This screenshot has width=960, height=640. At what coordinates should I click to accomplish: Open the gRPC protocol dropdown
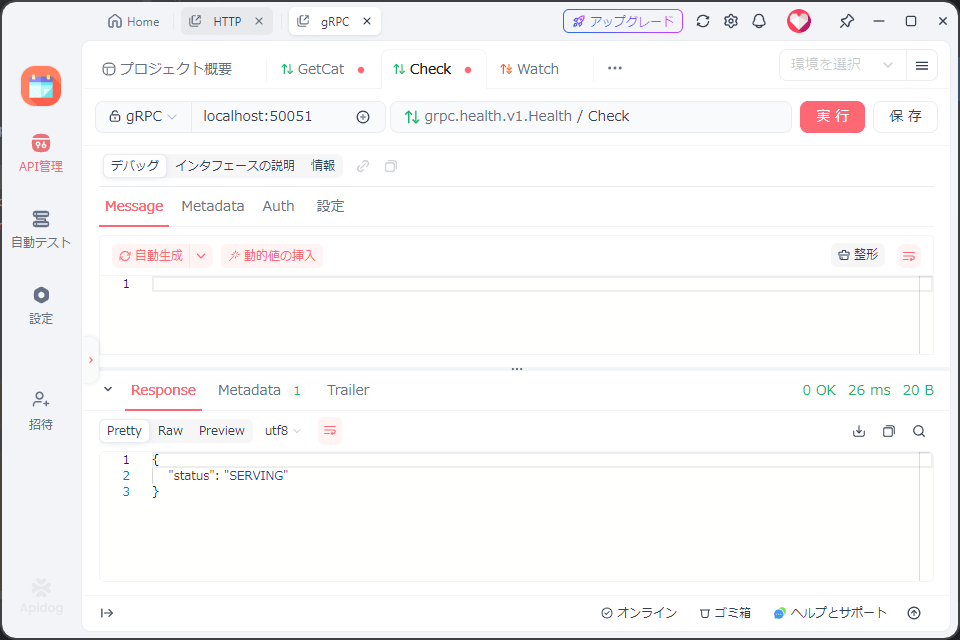pos(143,116)
